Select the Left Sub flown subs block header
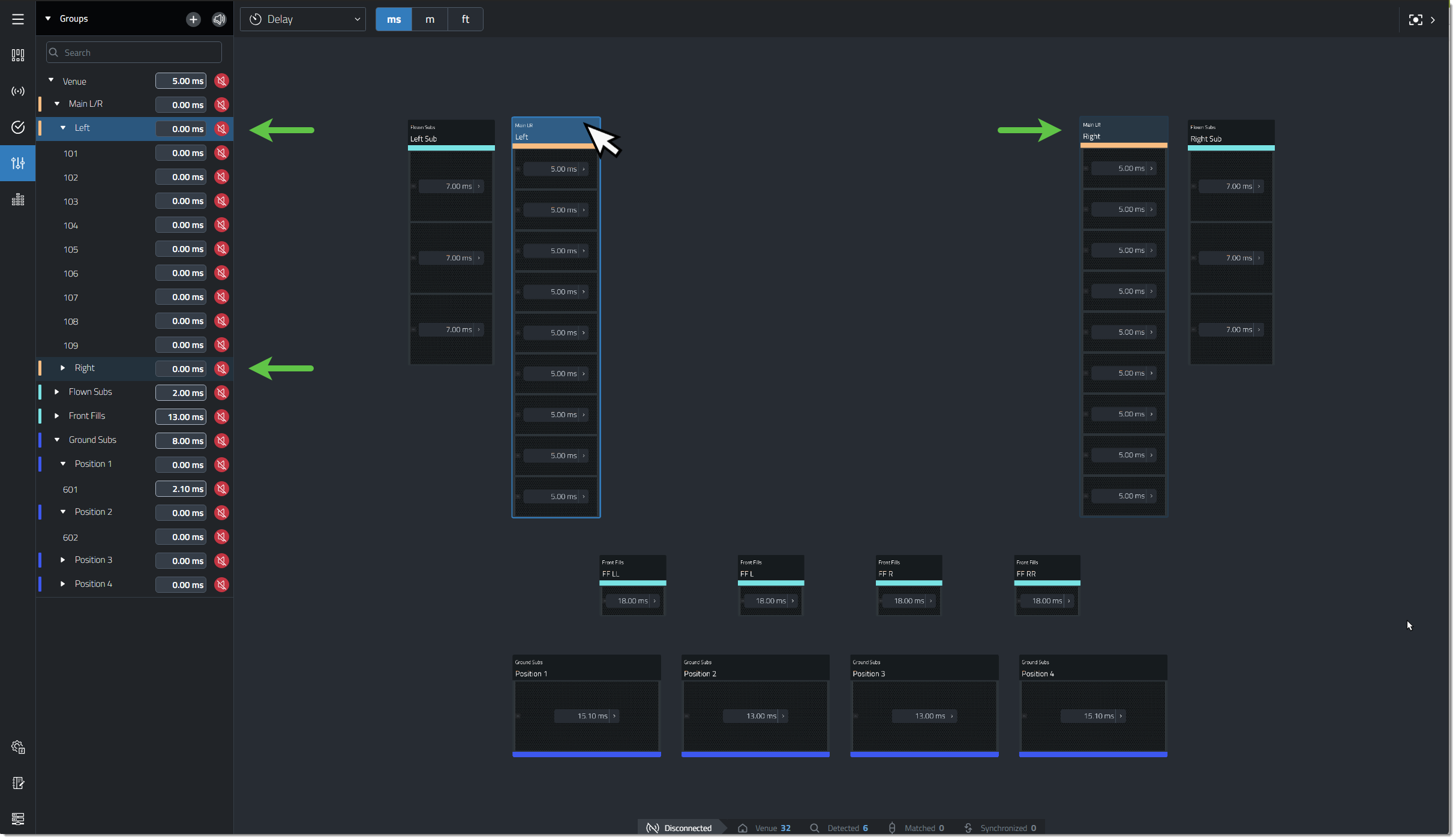 (451, 134)
